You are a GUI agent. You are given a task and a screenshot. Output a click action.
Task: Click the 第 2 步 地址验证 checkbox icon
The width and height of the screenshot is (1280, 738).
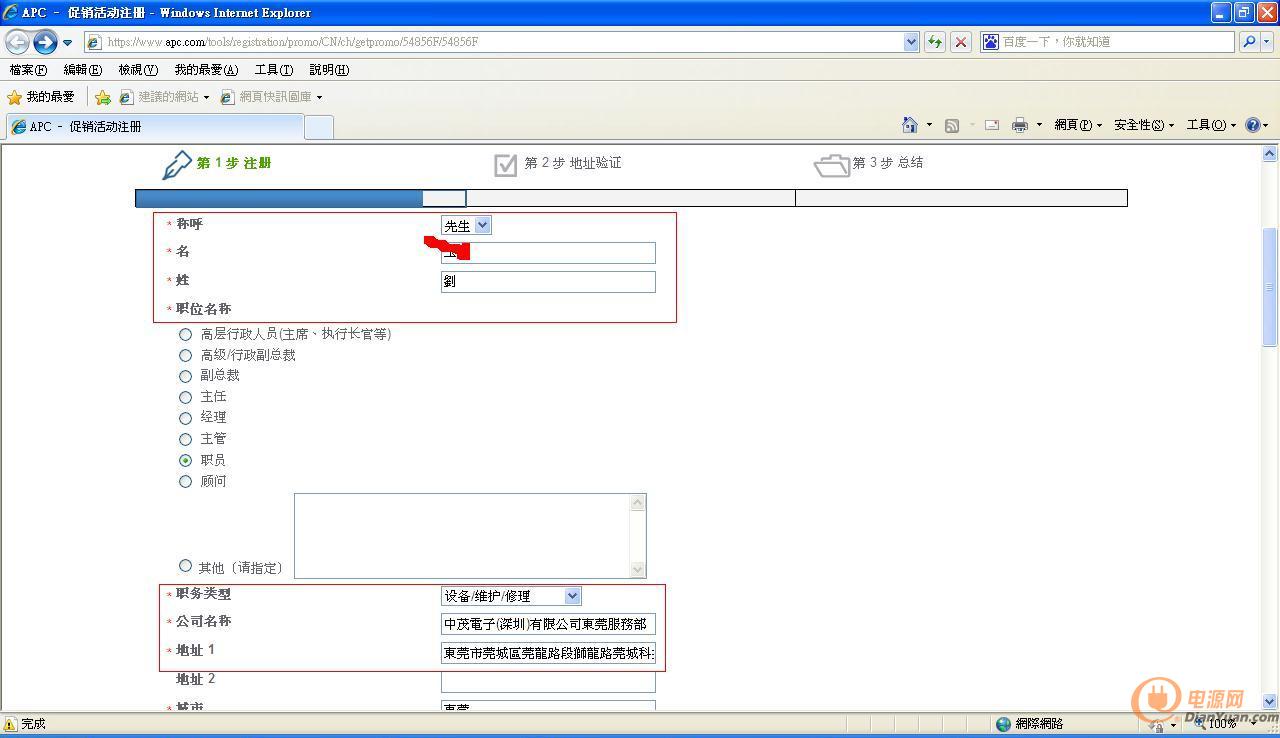click(505, 164)
